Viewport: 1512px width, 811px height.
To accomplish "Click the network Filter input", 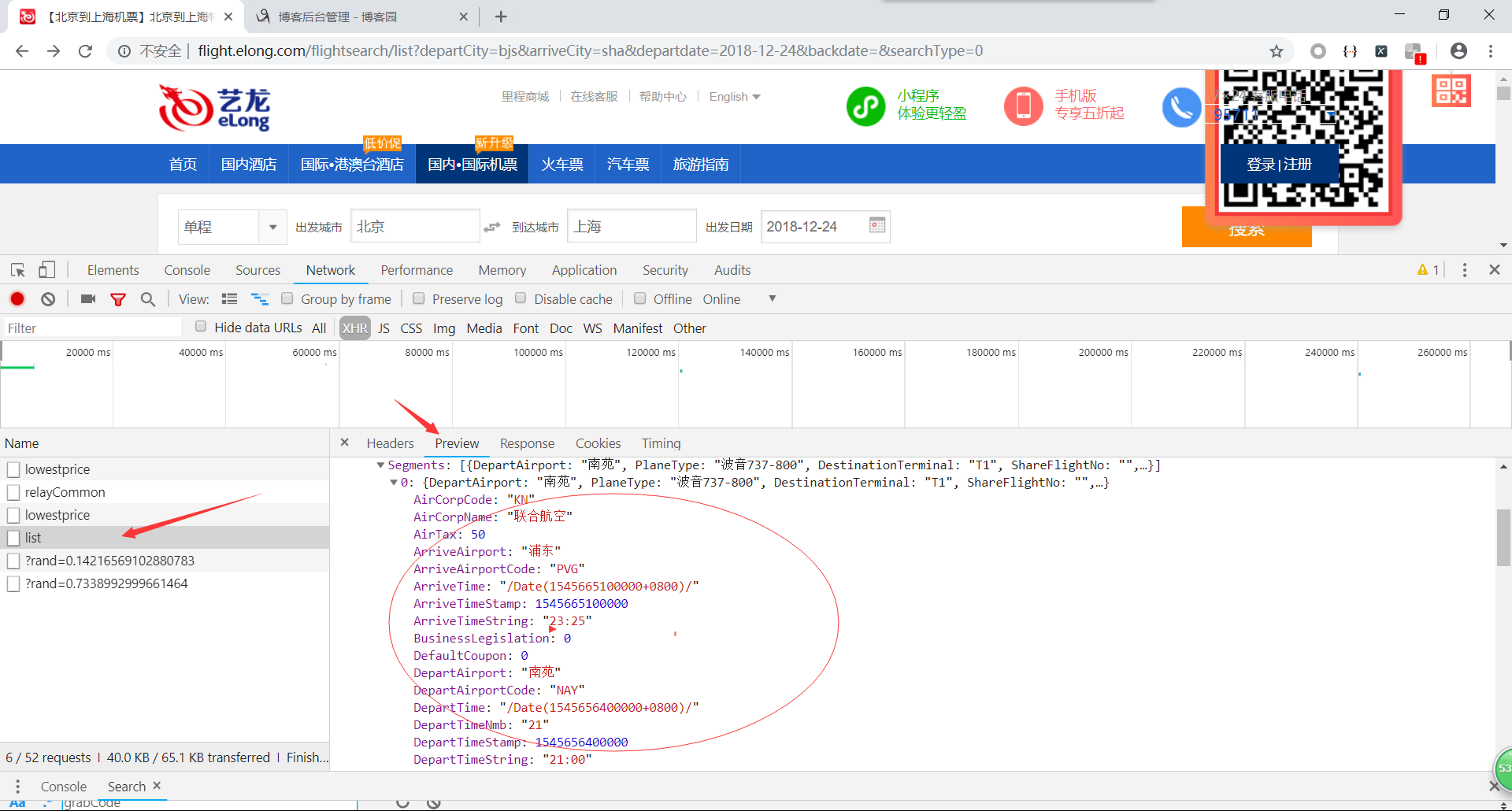I will tap(93, 328).
